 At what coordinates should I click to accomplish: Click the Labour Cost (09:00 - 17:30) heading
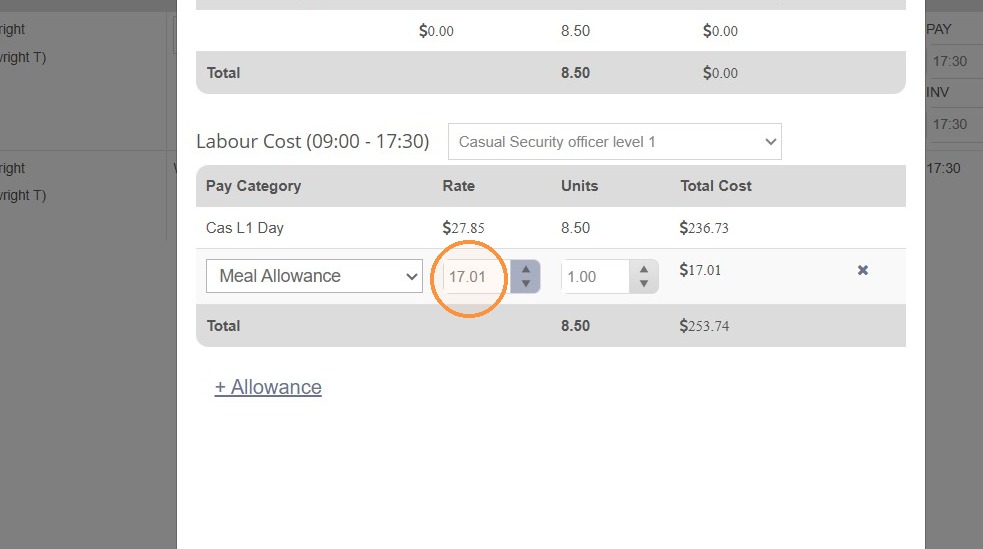coord(312,142)
